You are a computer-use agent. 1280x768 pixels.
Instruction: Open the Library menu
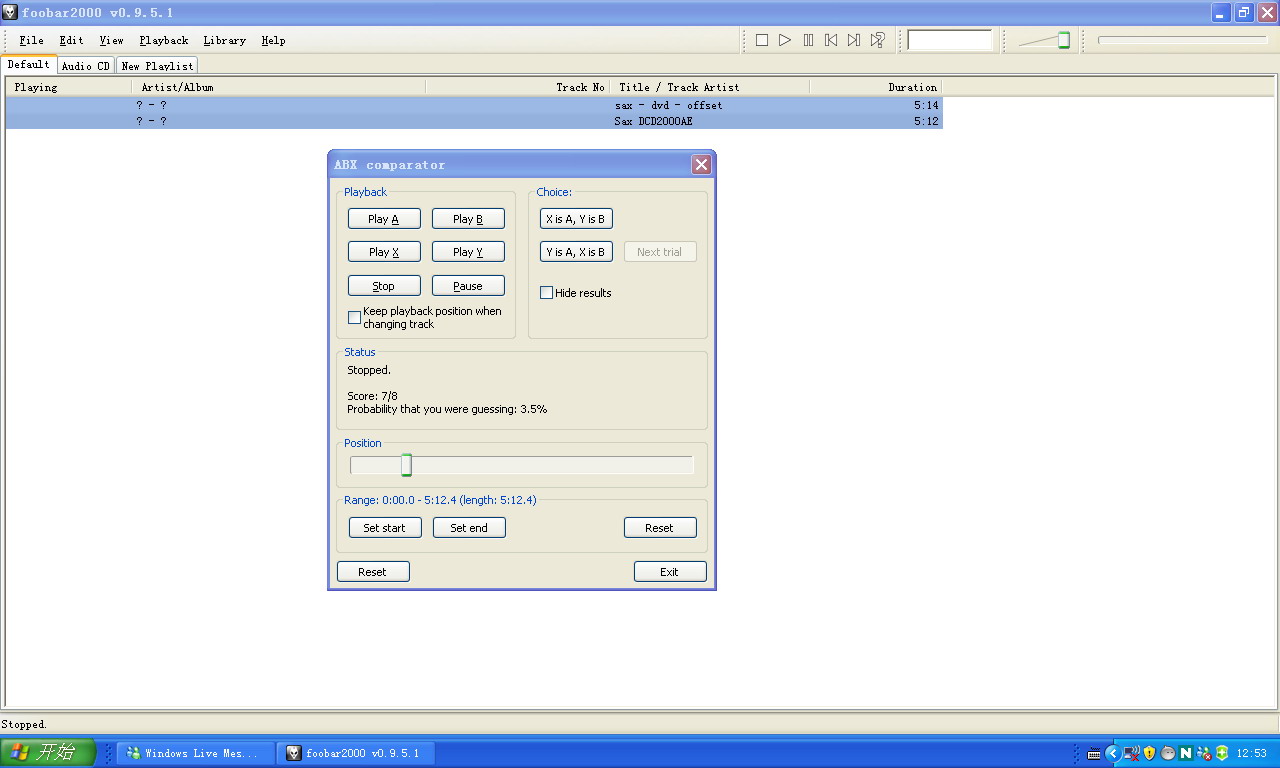tap(224, 41)
